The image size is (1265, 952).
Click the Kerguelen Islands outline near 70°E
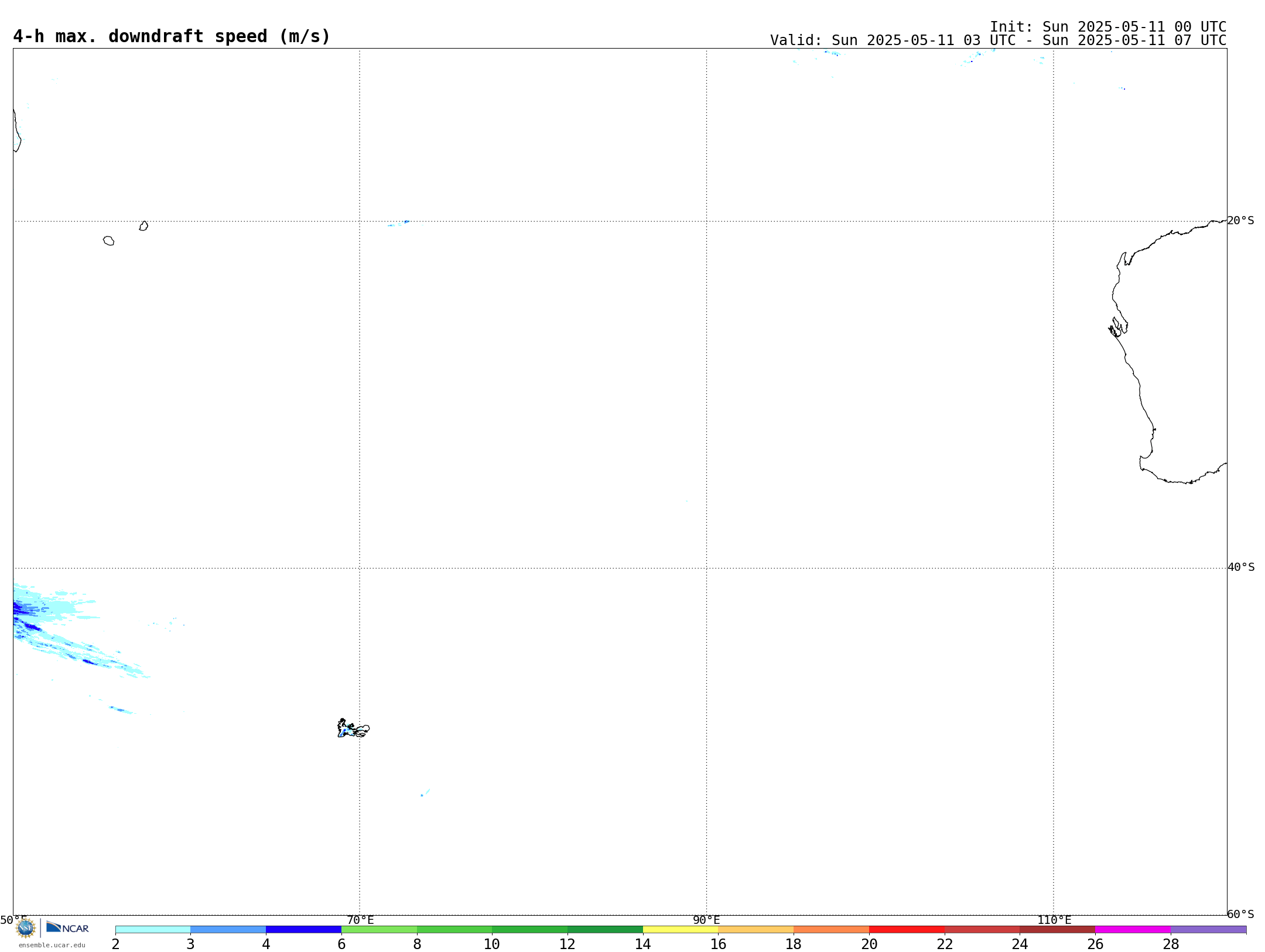pyautogui.click(x=353, y=728)
